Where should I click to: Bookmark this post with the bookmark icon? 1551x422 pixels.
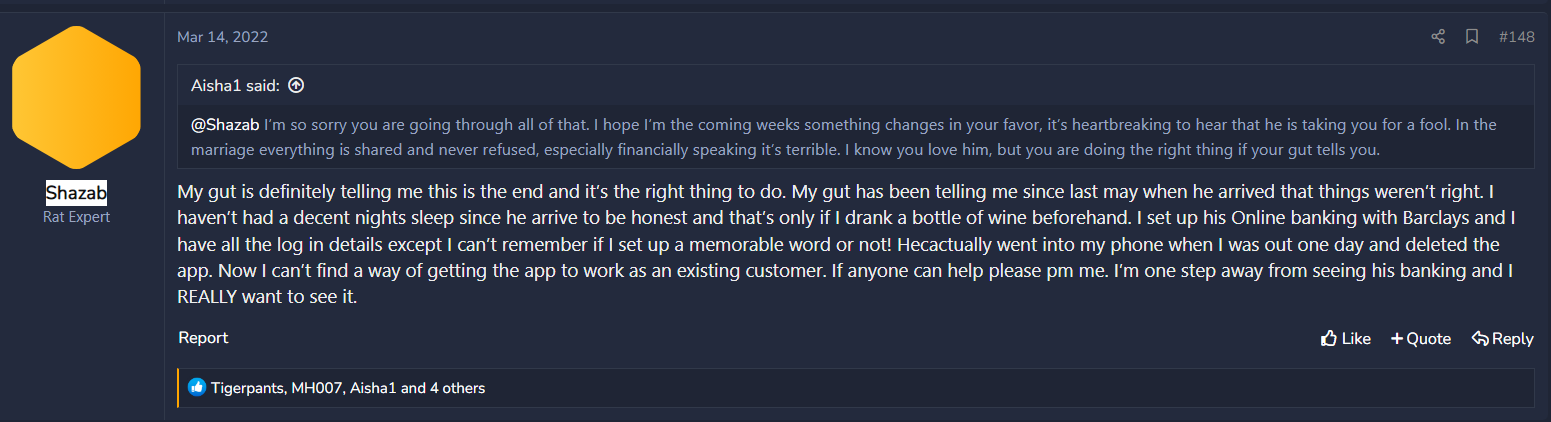click(1472, 37)
